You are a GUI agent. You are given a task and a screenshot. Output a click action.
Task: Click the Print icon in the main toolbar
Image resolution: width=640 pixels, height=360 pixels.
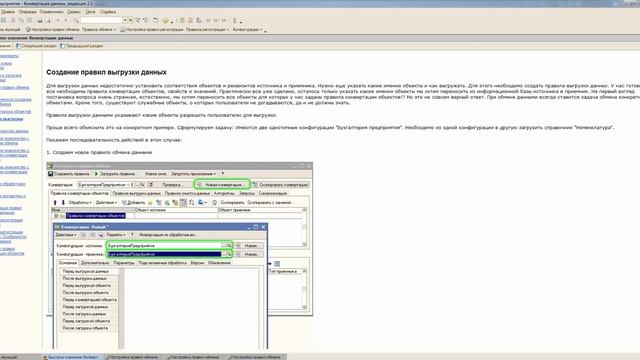[x=40, y=20]
